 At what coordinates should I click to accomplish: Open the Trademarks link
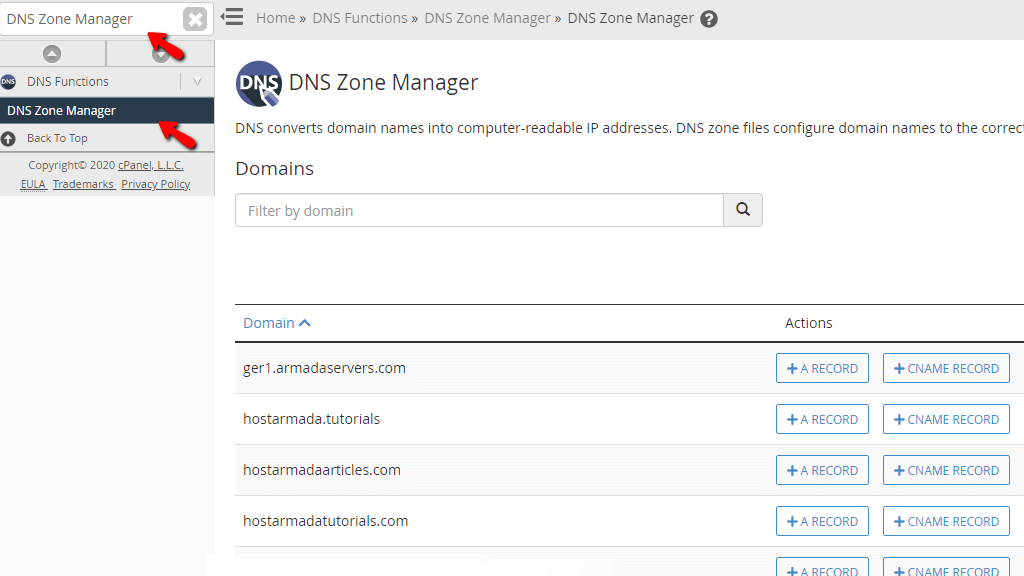pyautogui.click(x=83, y=184)
